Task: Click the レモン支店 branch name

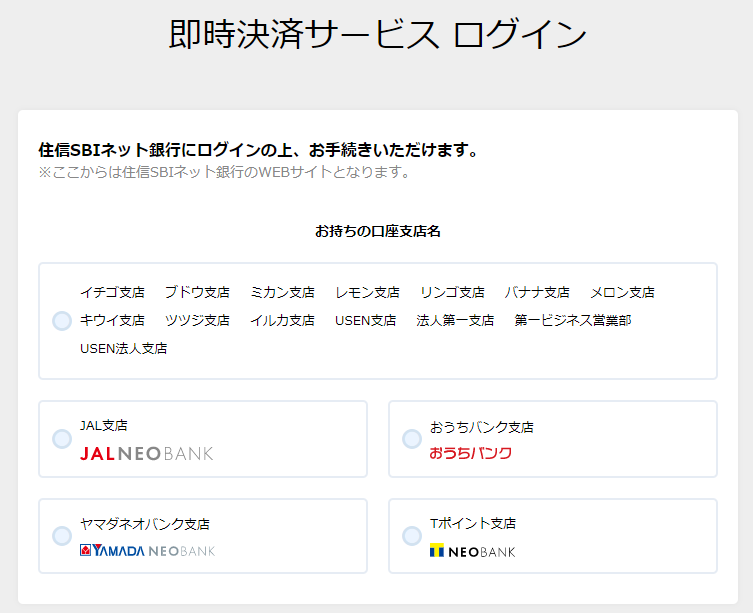Action: coord(367,292)
